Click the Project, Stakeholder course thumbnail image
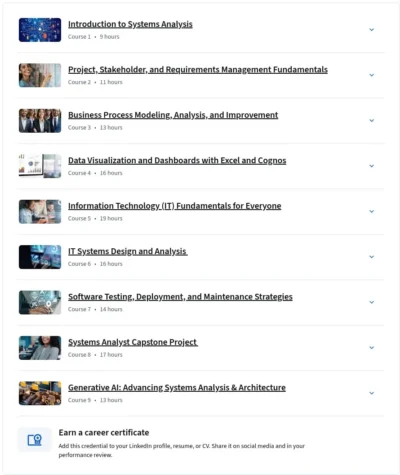400x475 pixels. (40, 75)
